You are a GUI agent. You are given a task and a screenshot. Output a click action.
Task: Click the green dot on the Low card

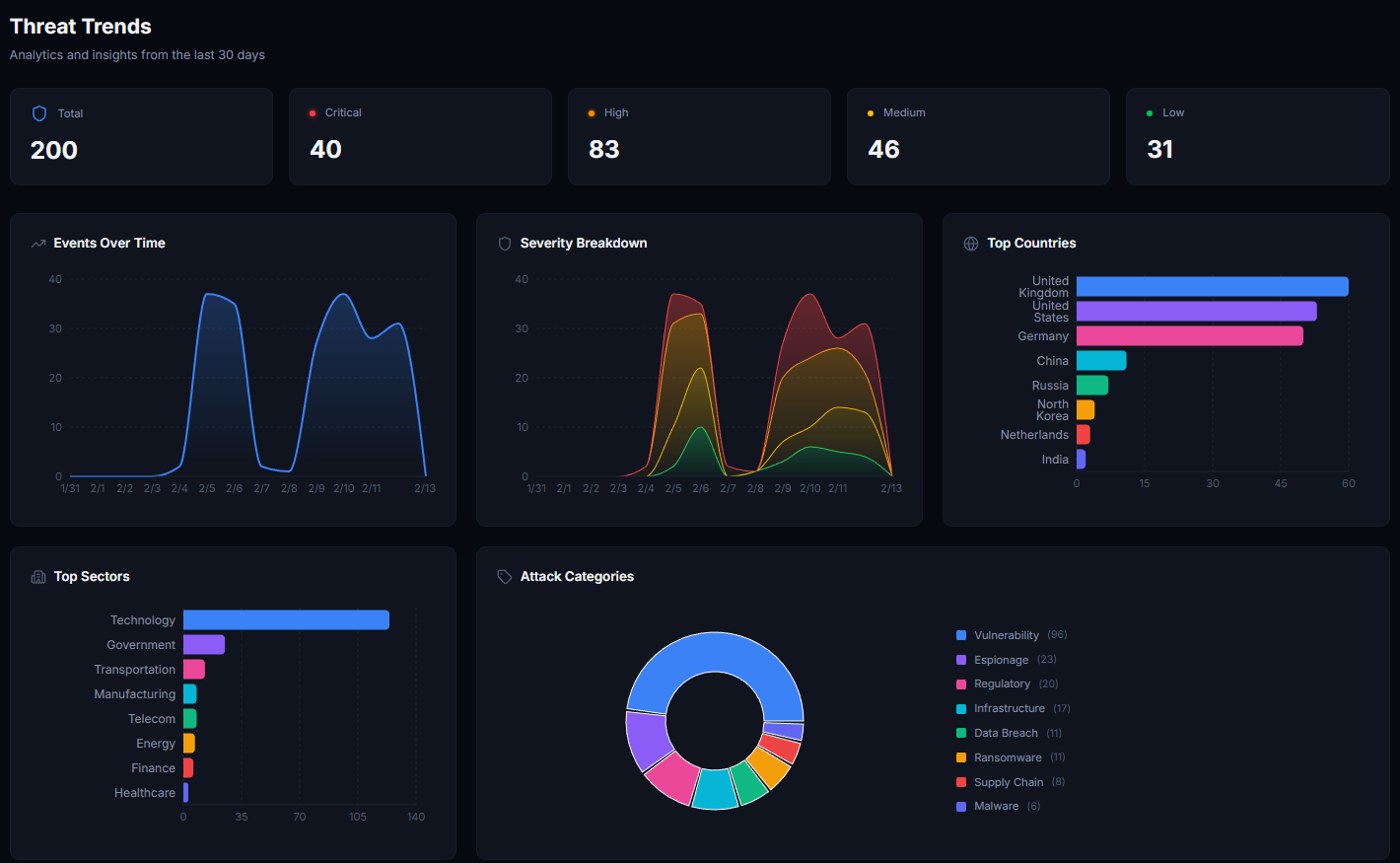[1152, 112]
